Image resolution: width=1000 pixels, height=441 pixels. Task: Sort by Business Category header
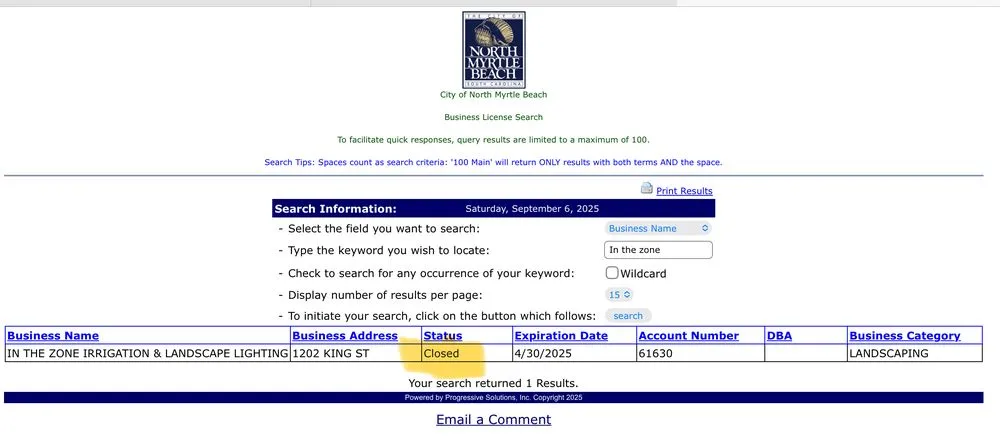pyautogui.click(x=904, y=336)
